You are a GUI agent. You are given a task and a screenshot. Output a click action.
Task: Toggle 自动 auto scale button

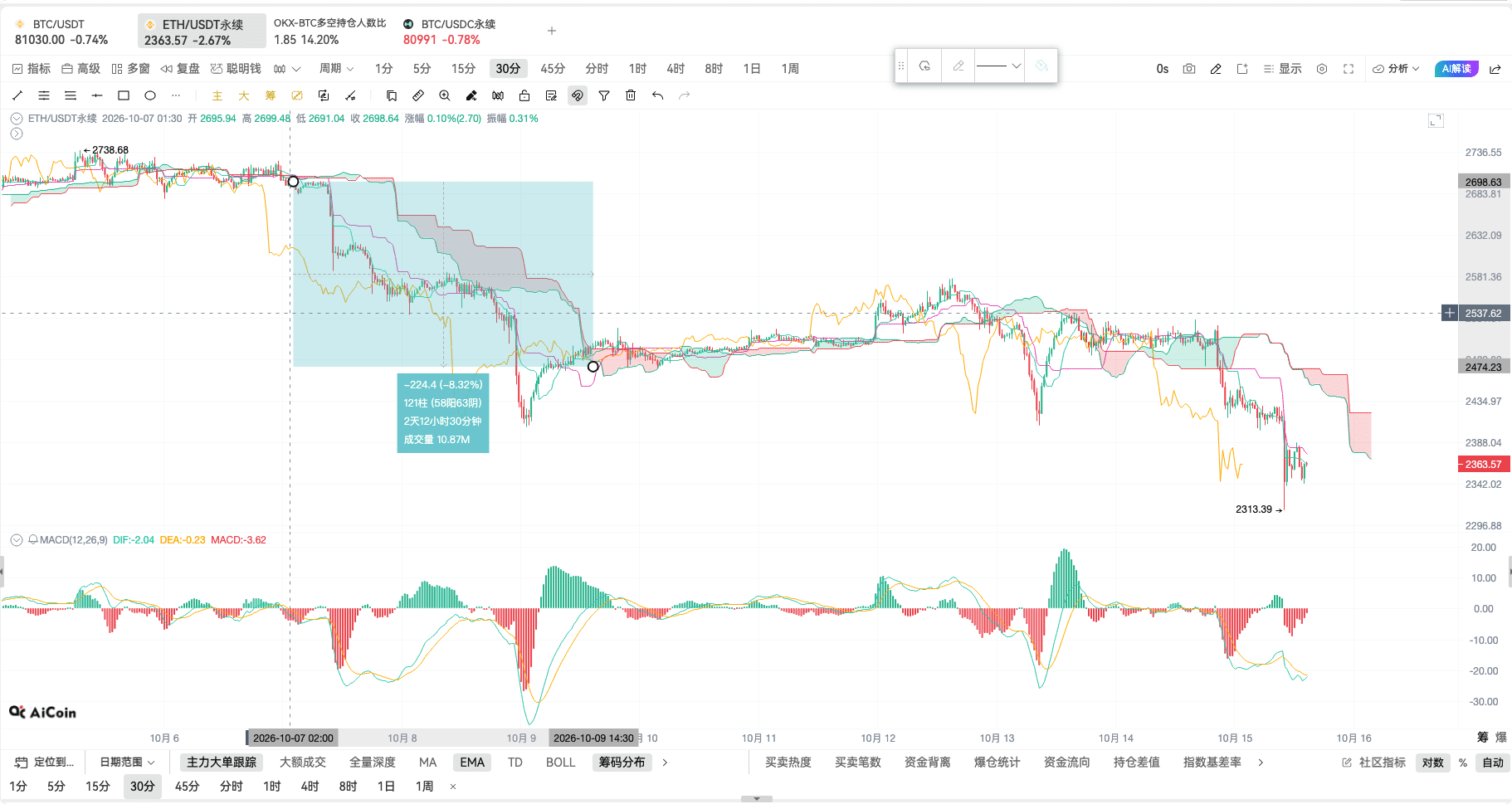1493,763
